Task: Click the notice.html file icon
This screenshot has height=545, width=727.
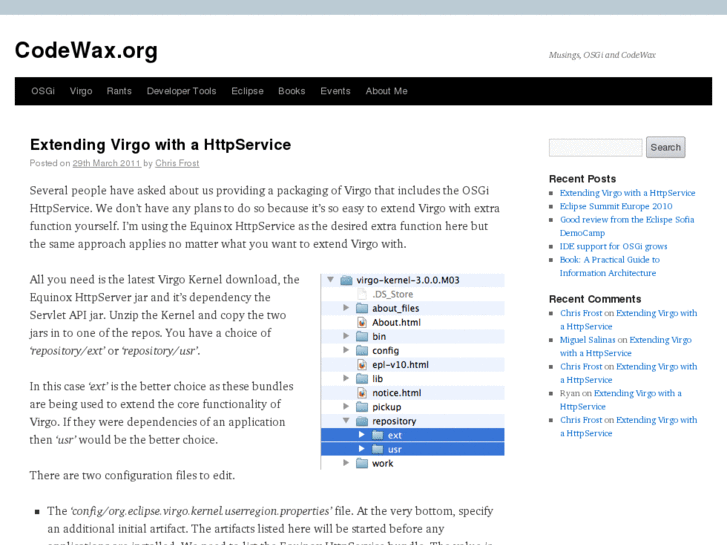Action: pyautogui.click(x=362, y=393)
